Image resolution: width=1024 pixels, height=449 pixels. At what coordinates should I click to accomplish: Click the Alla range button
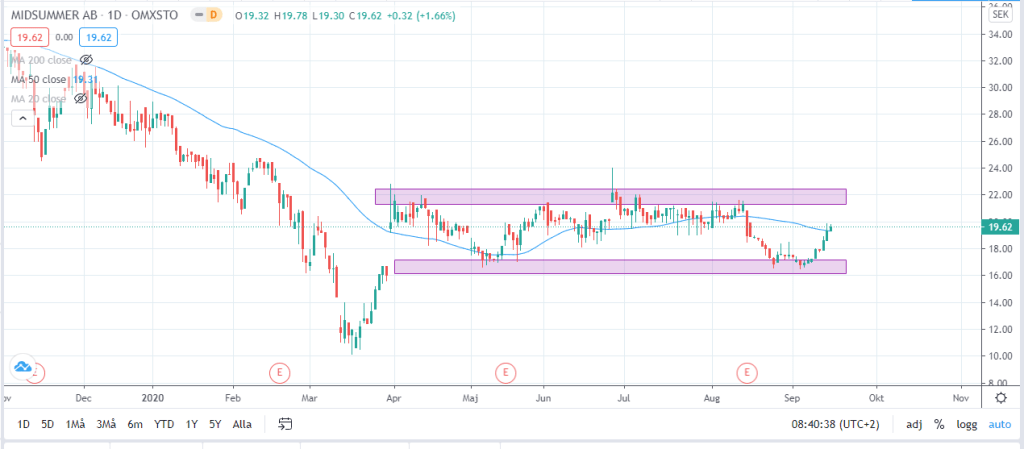pyautogui.click(x=242, y=424)
